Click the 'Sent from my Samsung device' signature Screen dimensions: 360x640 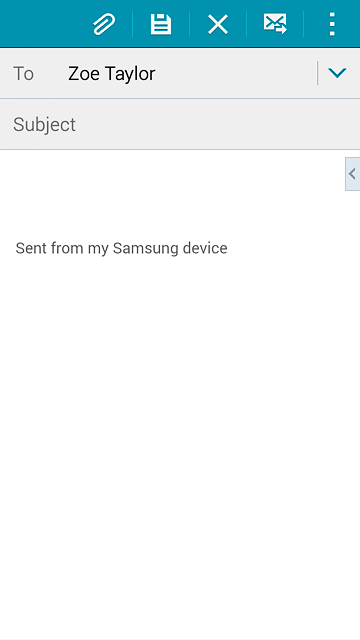click(x=121, y=248)
